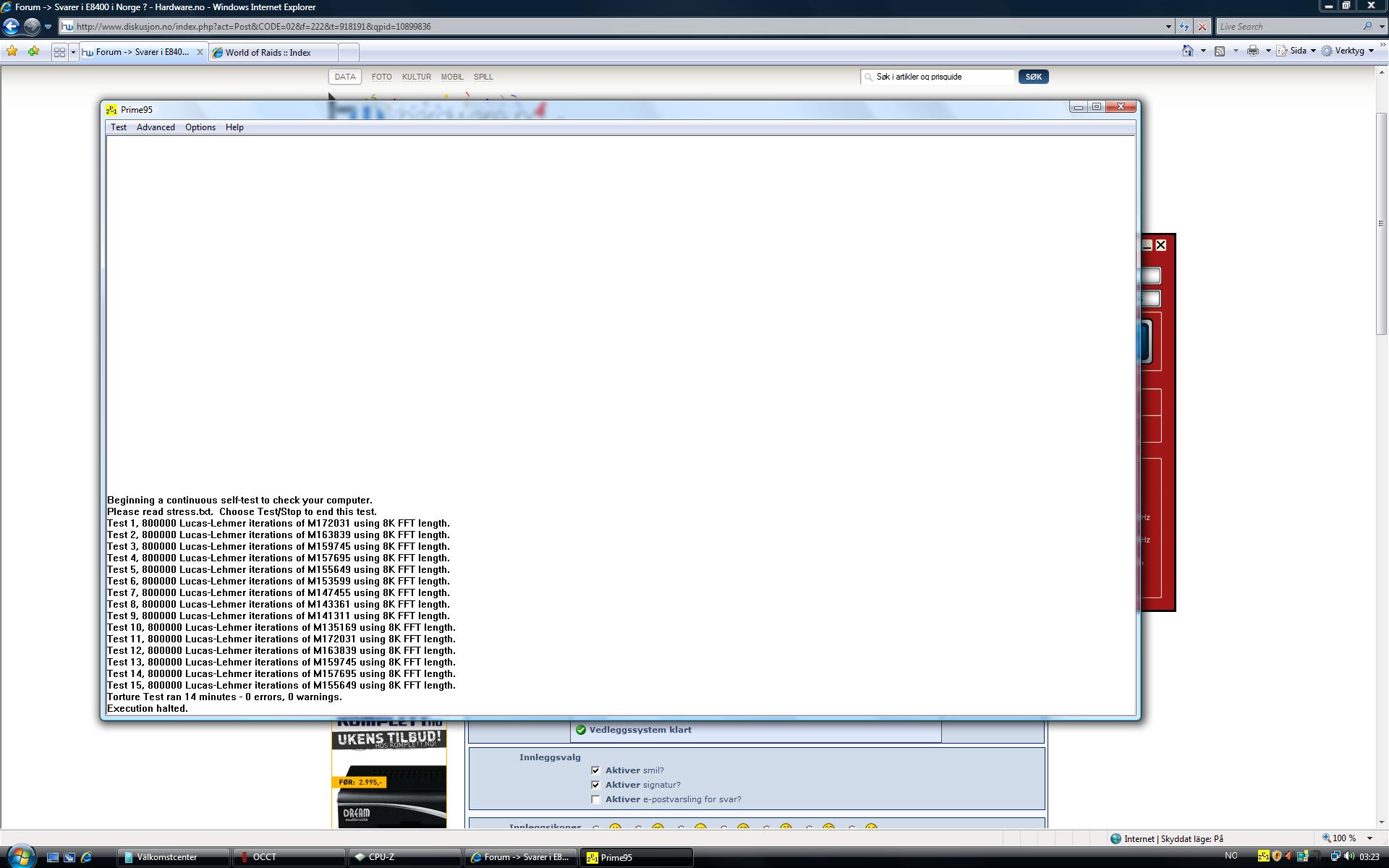Click the Windows Start orb

[x=20, y=856]
